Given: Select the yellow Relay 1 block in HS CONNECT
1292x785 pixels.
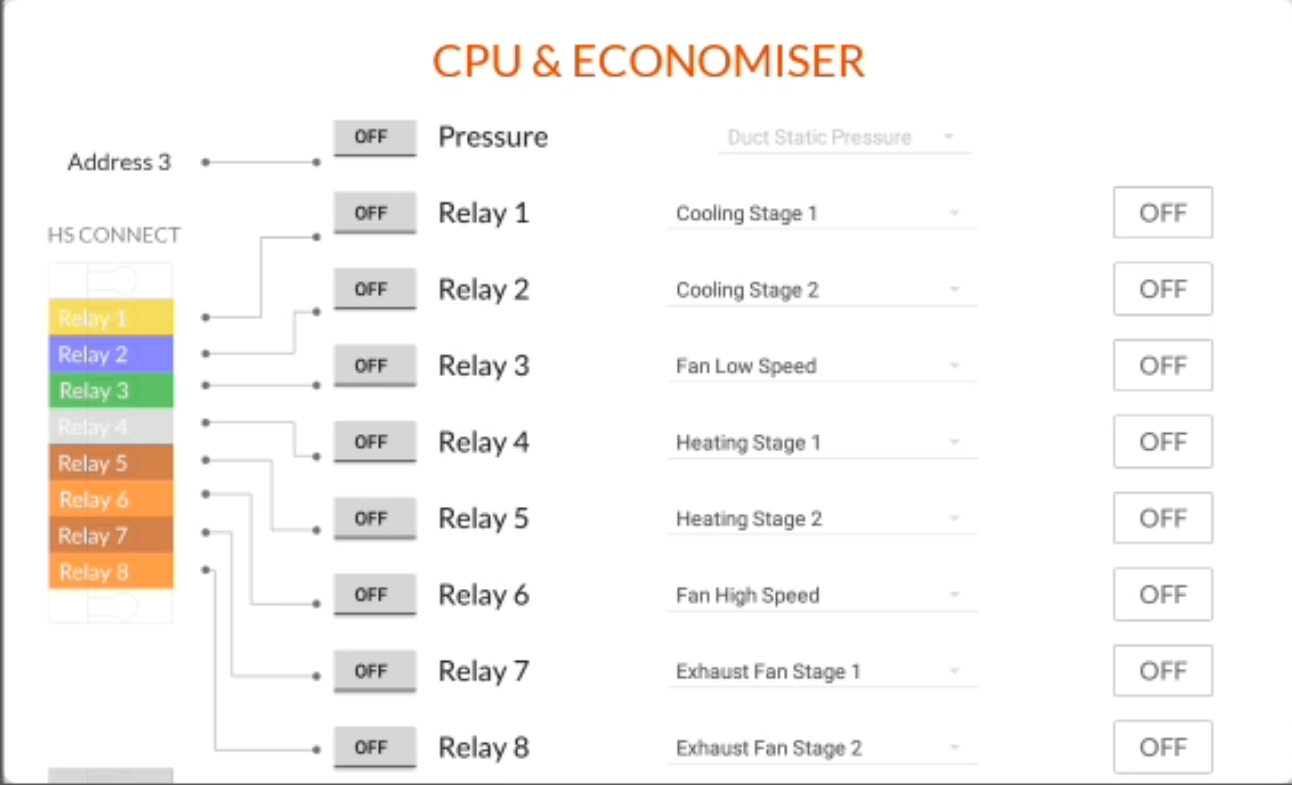Looking at the screenshot, I should pos(110,317).
